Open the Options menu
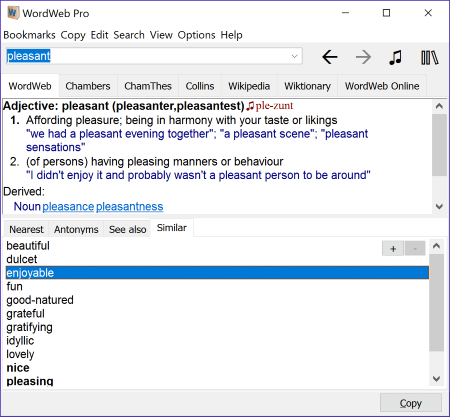Image resolution: width=450 pixels, height=417 pixels. click(x=196, y=35)
